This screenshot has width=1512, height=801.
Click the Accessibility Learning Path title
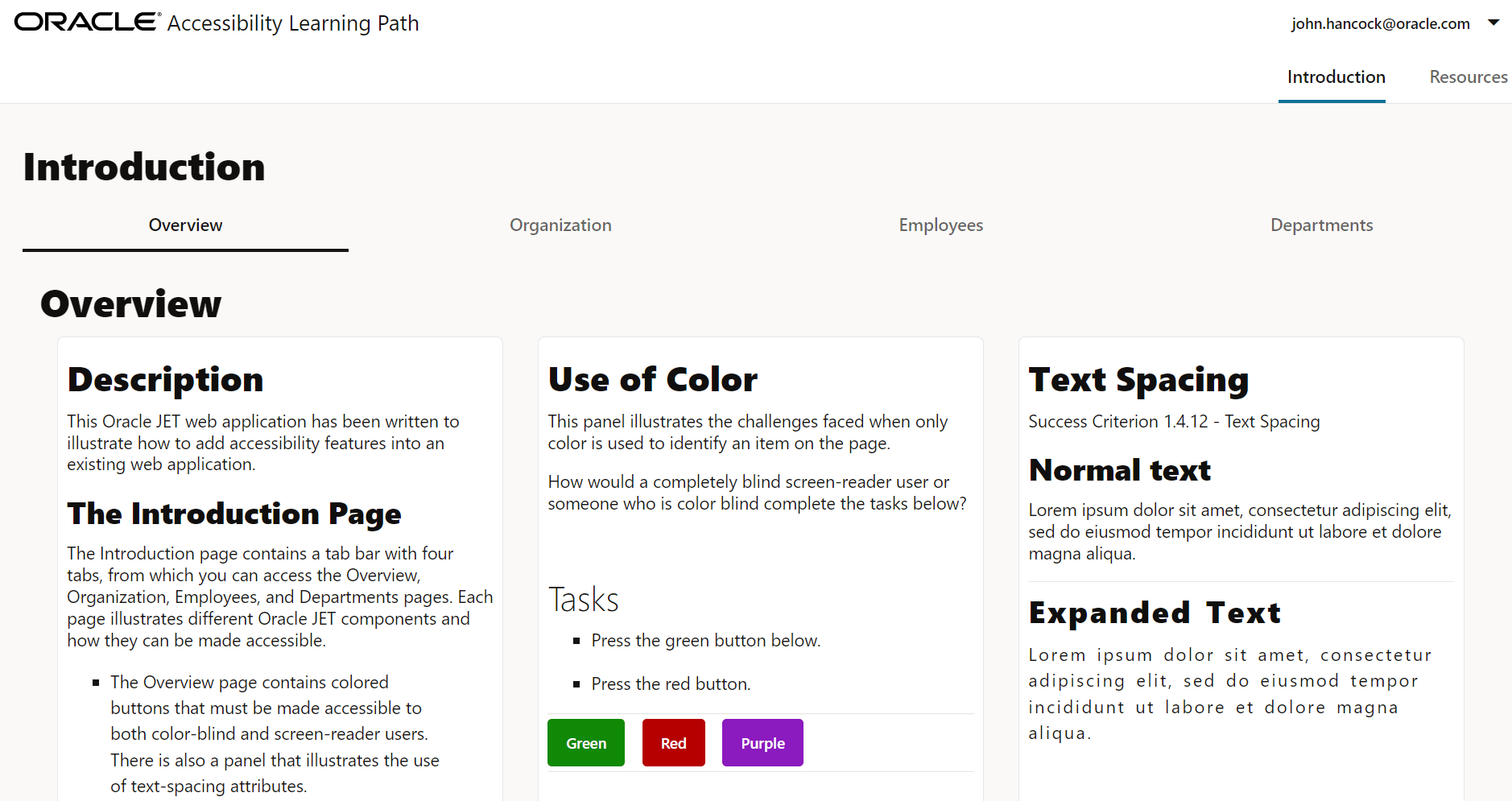tap(293, 23)
